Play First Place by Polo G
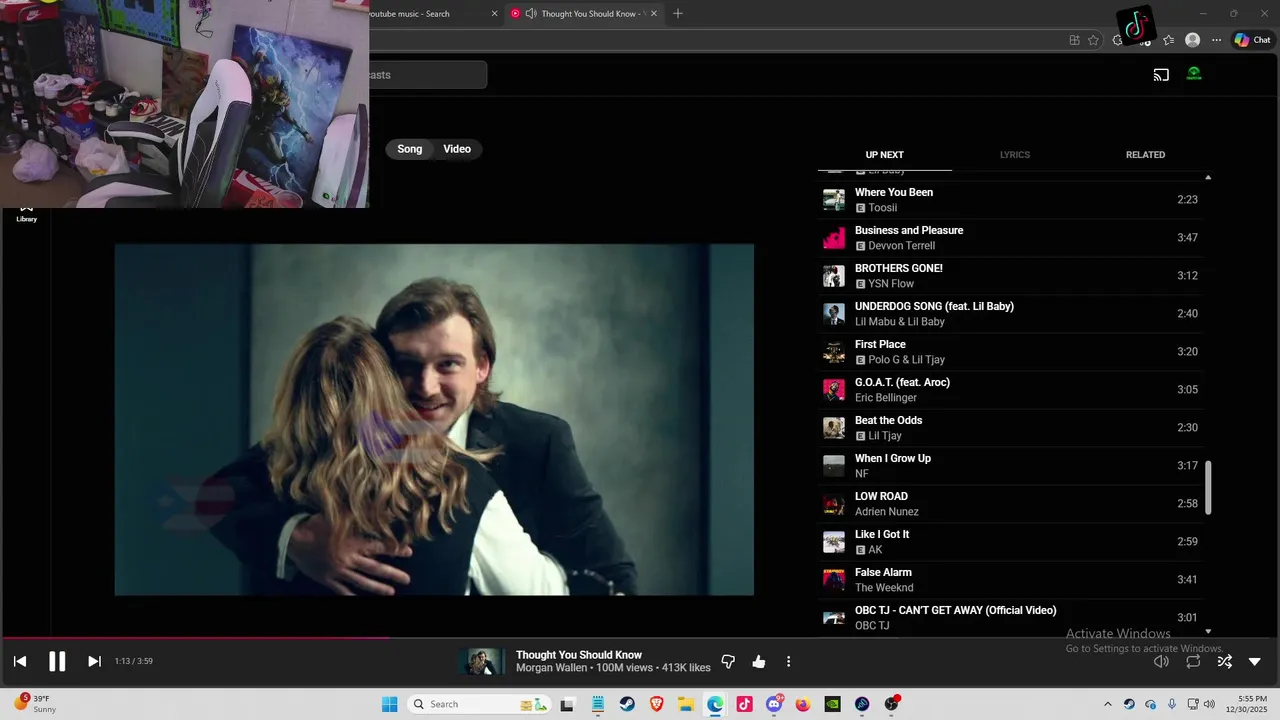This screenshot has height=720, width=1280. (x=1010, y=352)
